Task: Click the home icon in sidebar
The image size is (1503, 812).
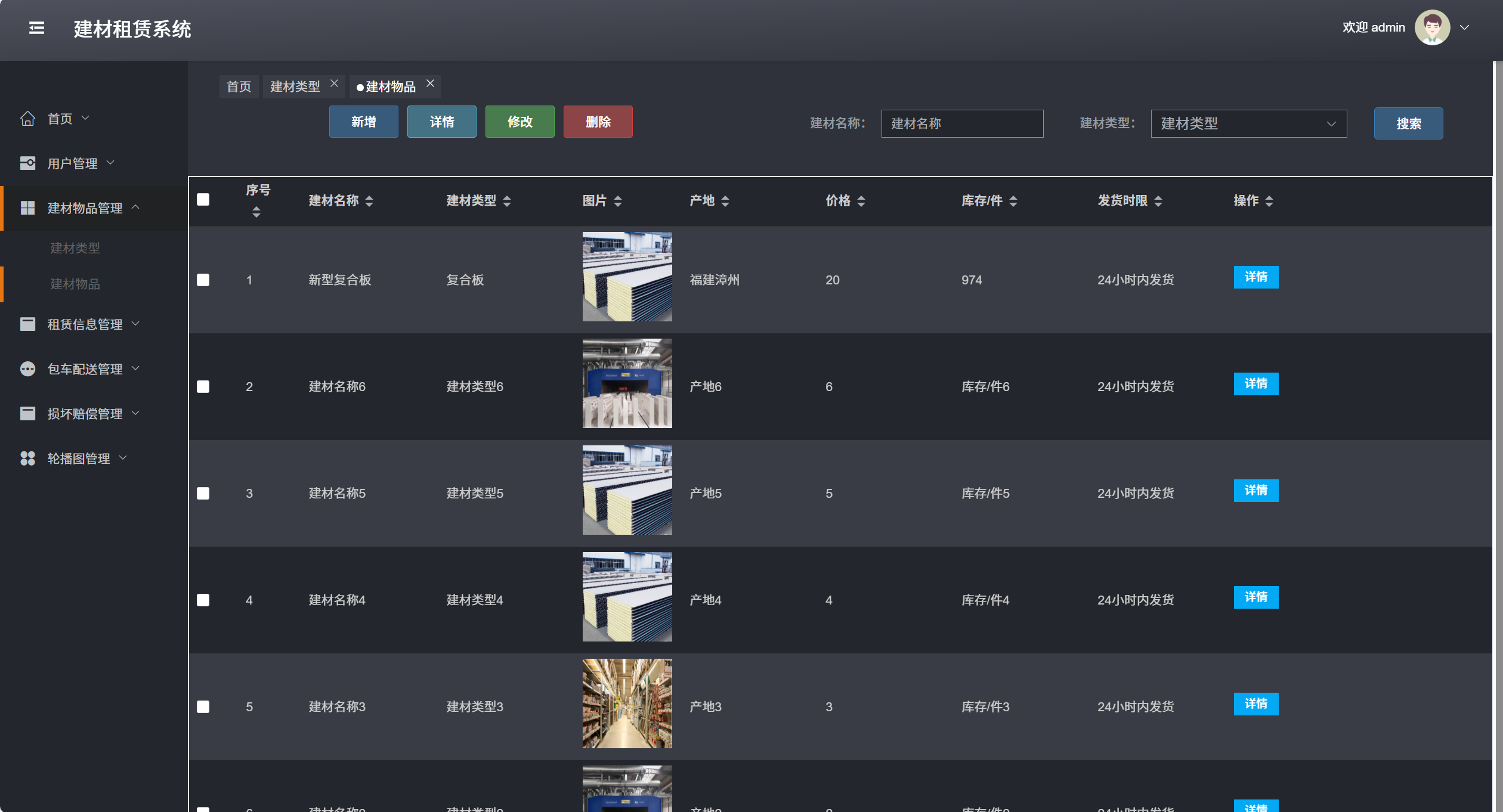Action: coord(27,119)
